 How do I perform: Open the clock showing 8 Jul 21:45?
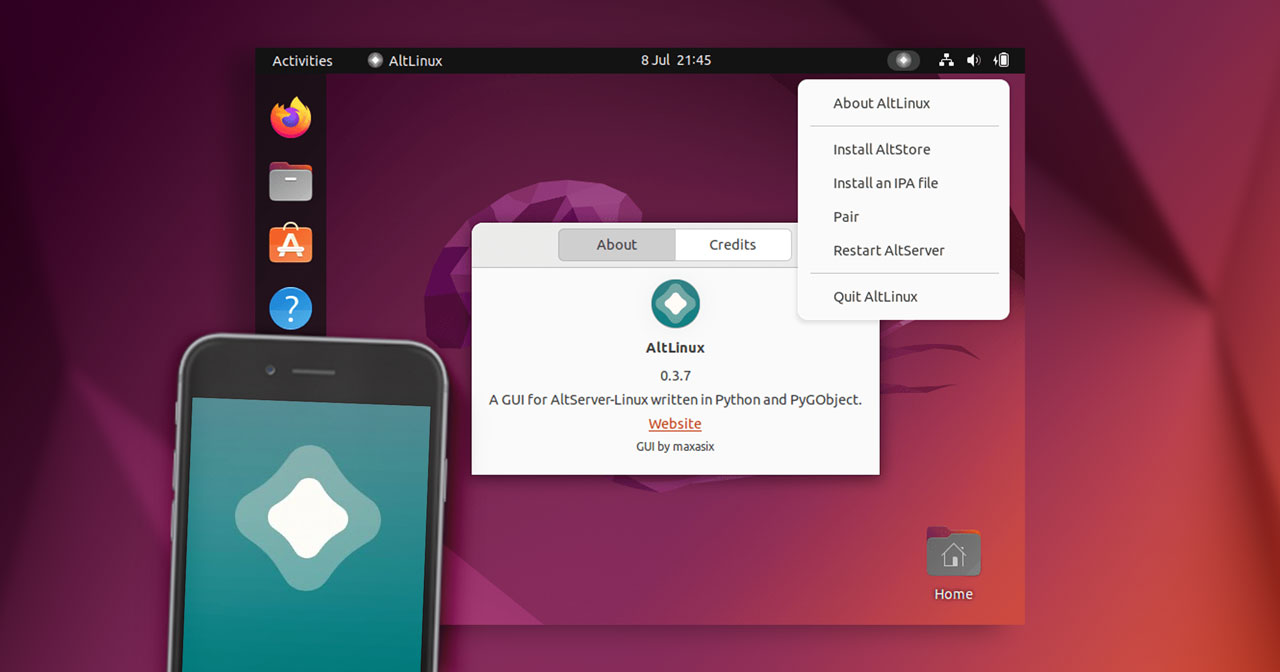pos(676,61)
